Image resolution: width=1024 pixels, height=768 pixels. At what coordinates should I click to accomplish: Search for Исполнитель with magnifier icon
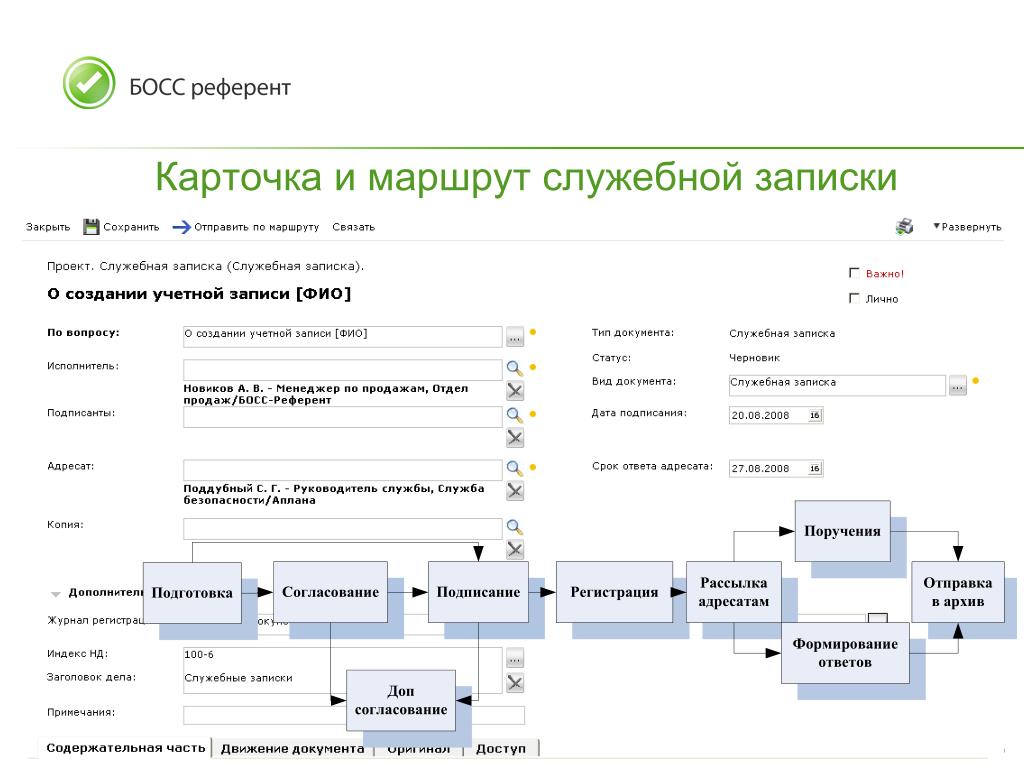coord(515,368)
